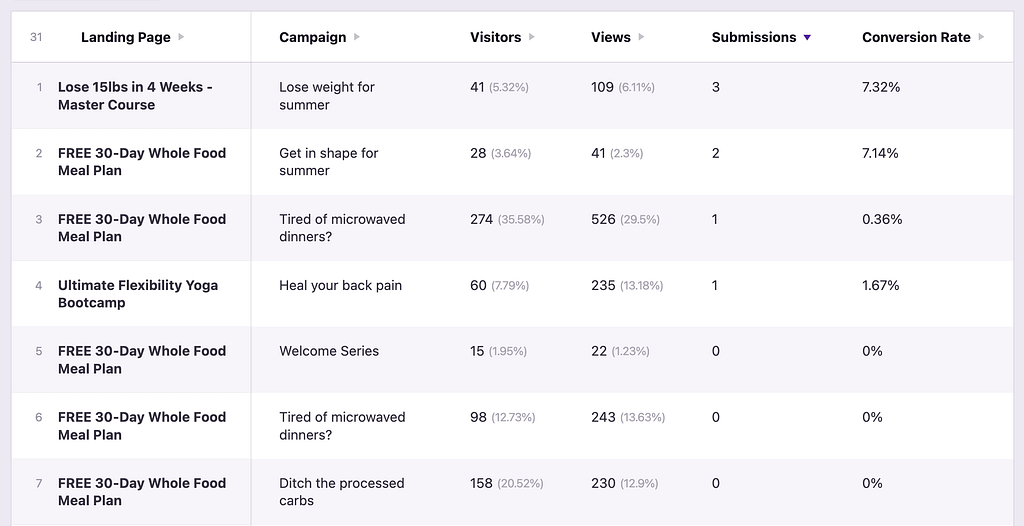Click sort arrow next to Conversion Rate
The image size is (1024, 526).
click(982, 38)
